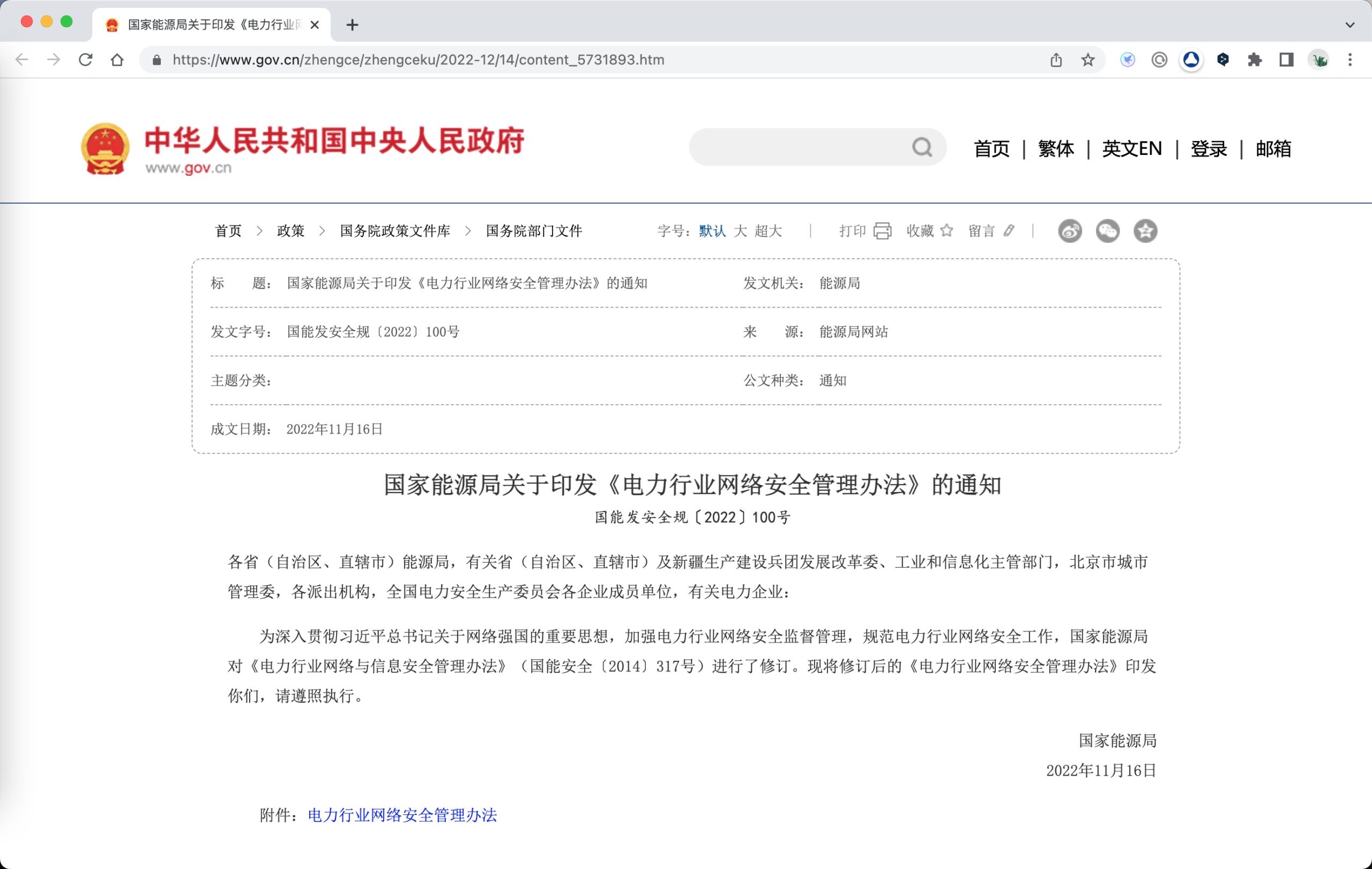The height and width of the screenshot is (869, 1372).
Task: Select 超大 font size option
Action: (x=768, y=231)
